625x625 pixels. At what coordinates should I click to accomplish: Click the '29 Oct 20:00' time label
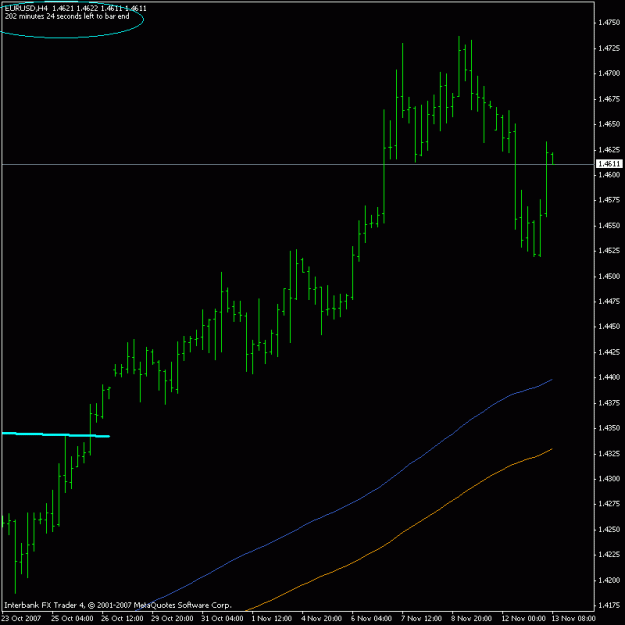pyautogui.click(x=173, y=618)
